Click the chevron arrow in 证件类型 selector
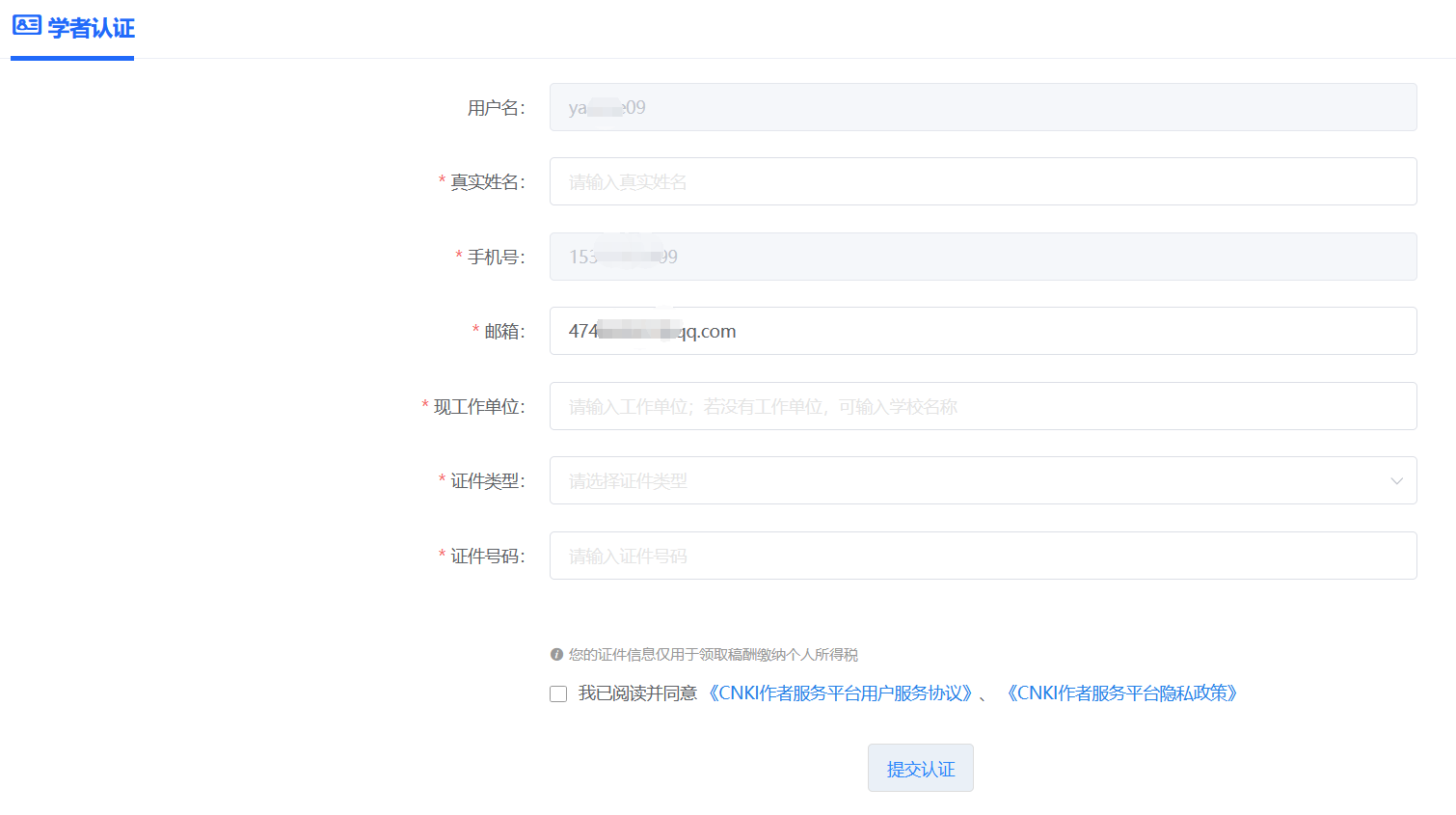 click(x=1396, y=481)
